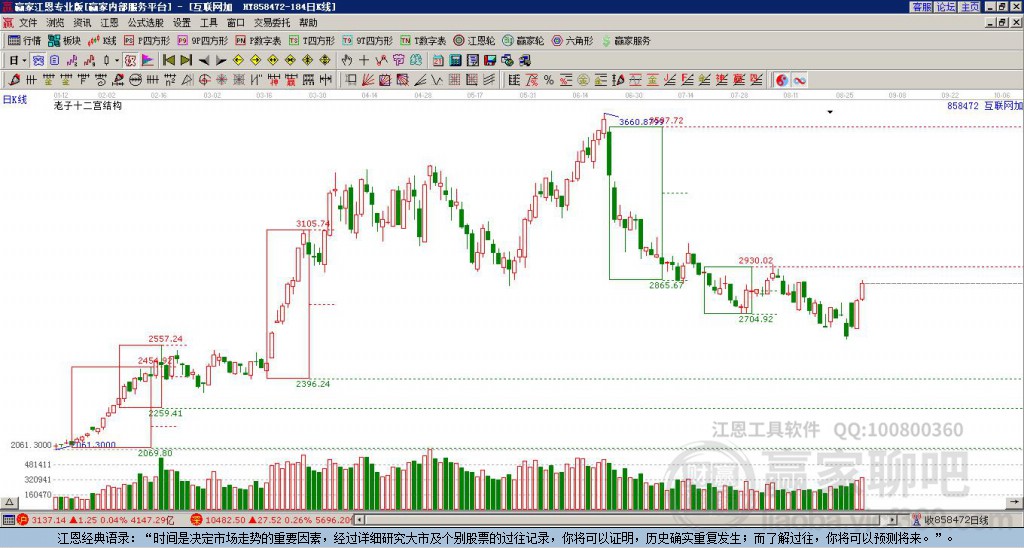This screenshot has height=548, width=1024.
Task: Open the T四方形 tool
Action: 312,40
